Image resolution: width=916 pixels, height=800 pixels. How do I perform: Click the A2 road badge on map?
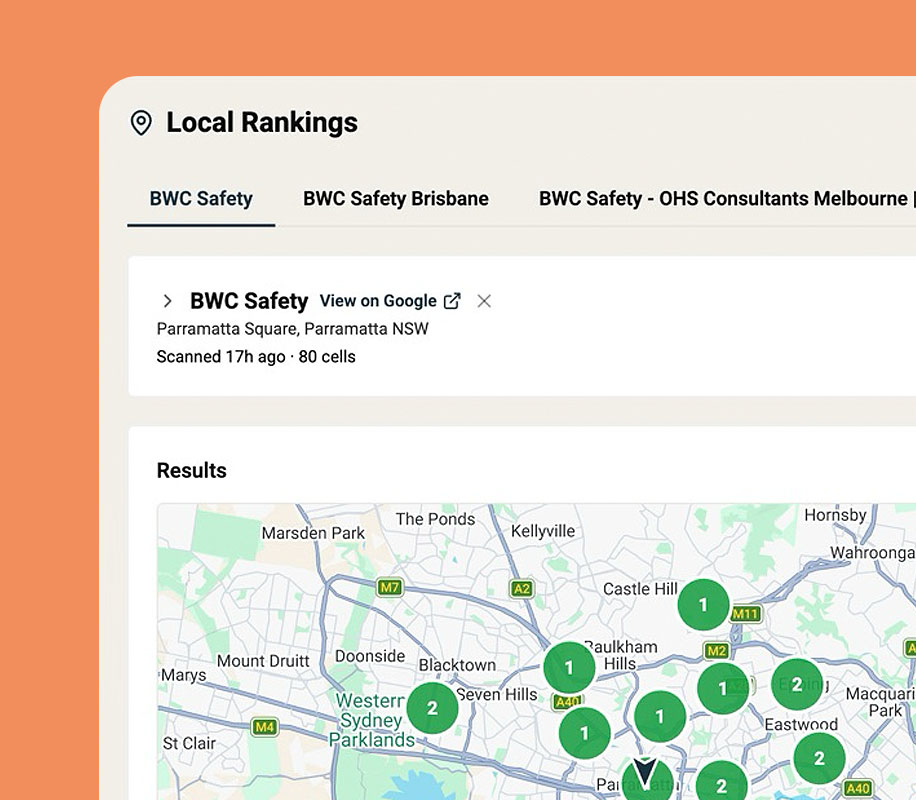tap(522, 588)
